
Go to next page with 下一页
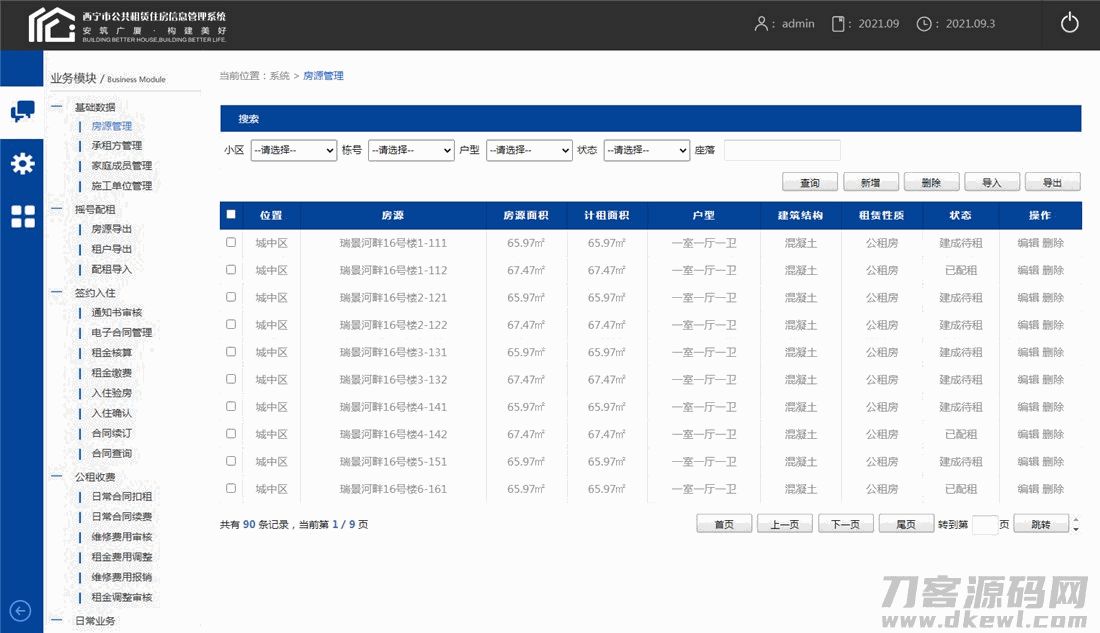(846, 525)
